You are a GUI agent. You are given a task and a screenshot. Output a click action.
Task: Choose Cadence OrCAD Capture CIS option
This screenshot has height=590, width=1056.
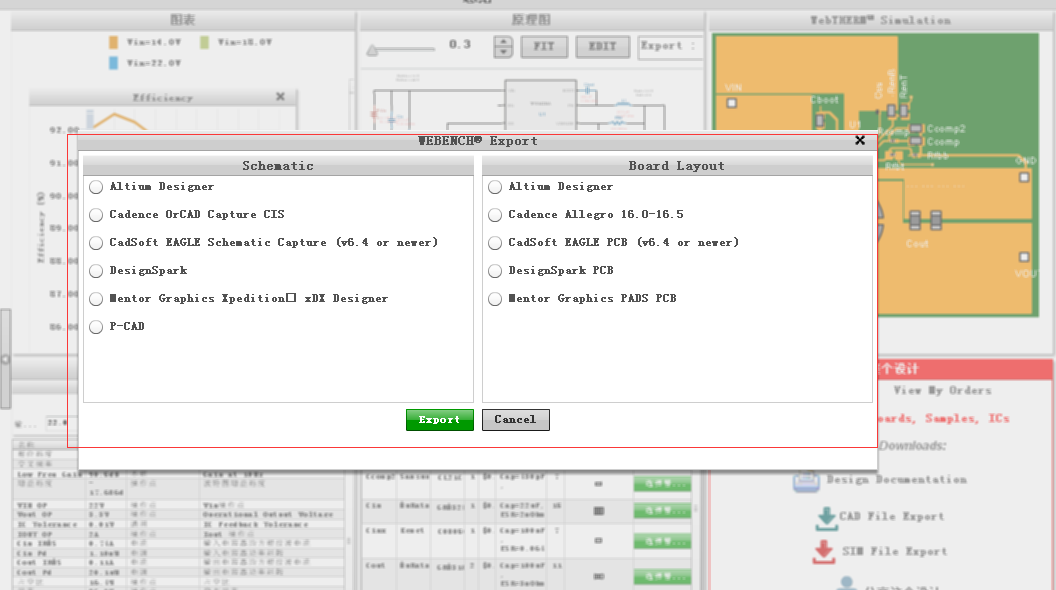[96, 215]
